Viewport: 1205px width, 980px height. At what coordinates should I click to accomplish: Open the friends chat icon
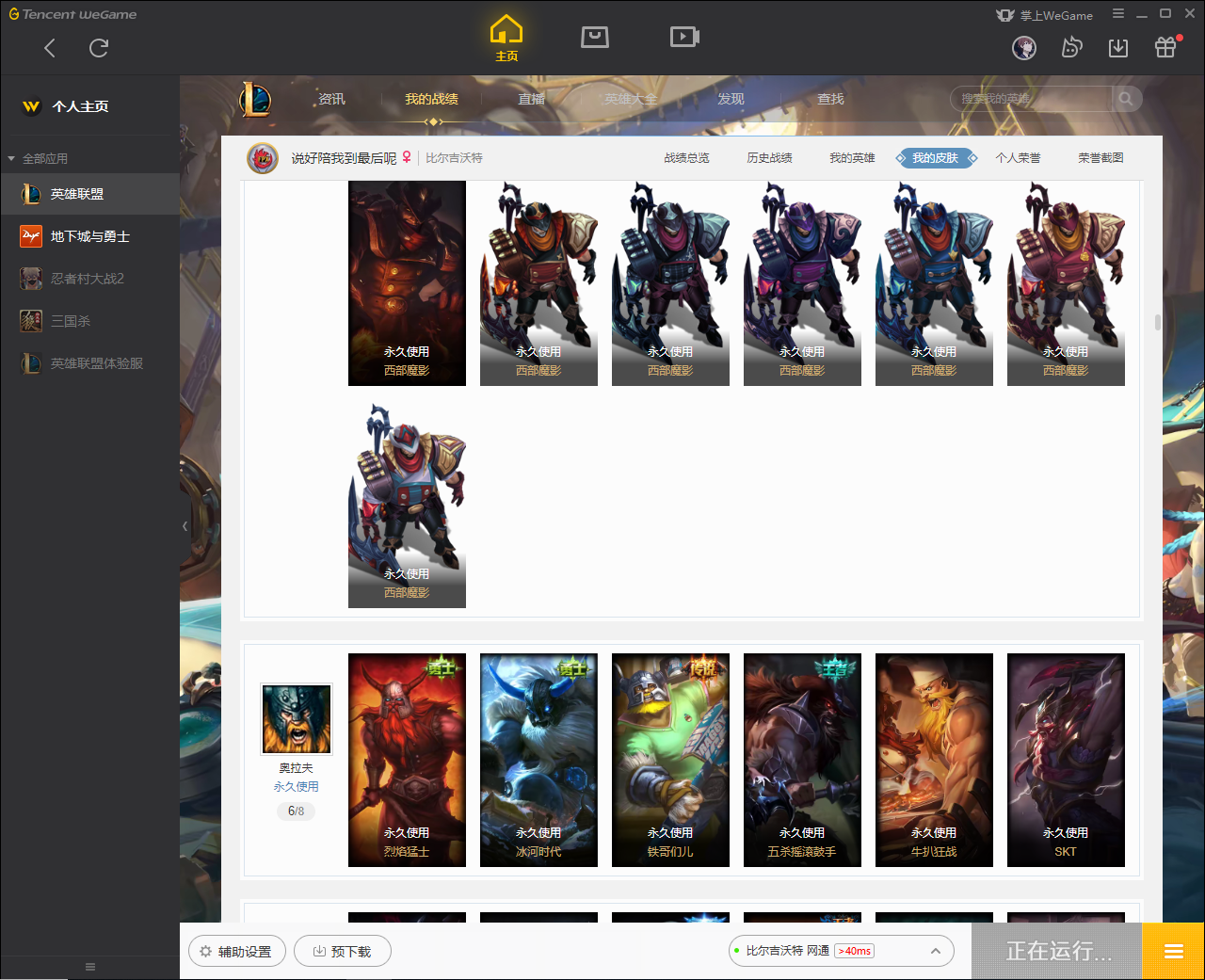1071,47
